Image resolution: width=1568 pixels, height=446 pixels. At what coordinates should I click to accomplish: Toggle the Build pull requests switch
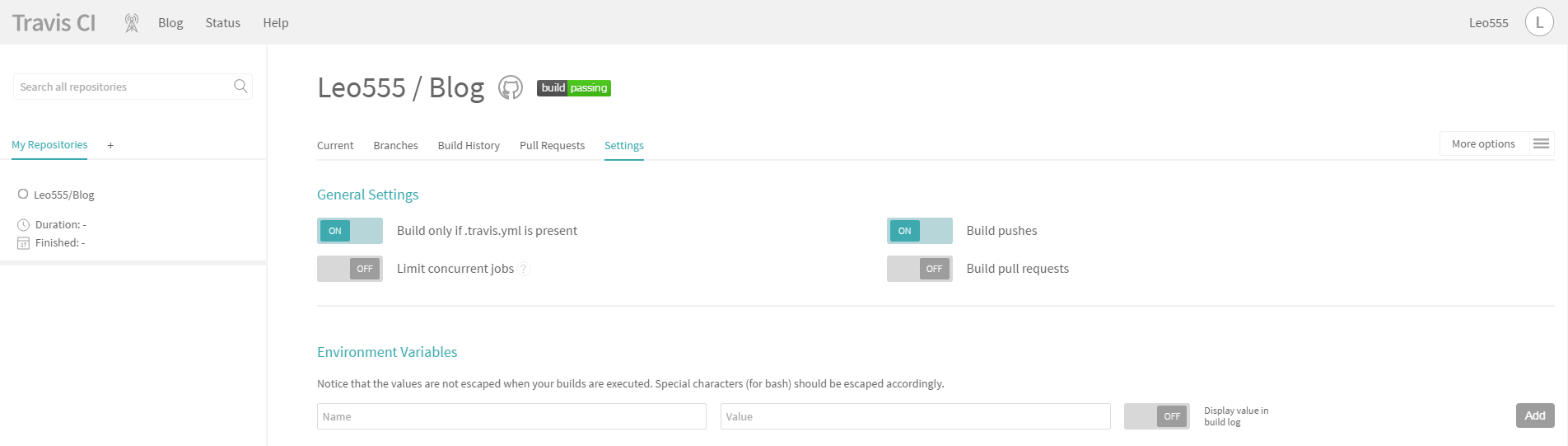[920, 269]
